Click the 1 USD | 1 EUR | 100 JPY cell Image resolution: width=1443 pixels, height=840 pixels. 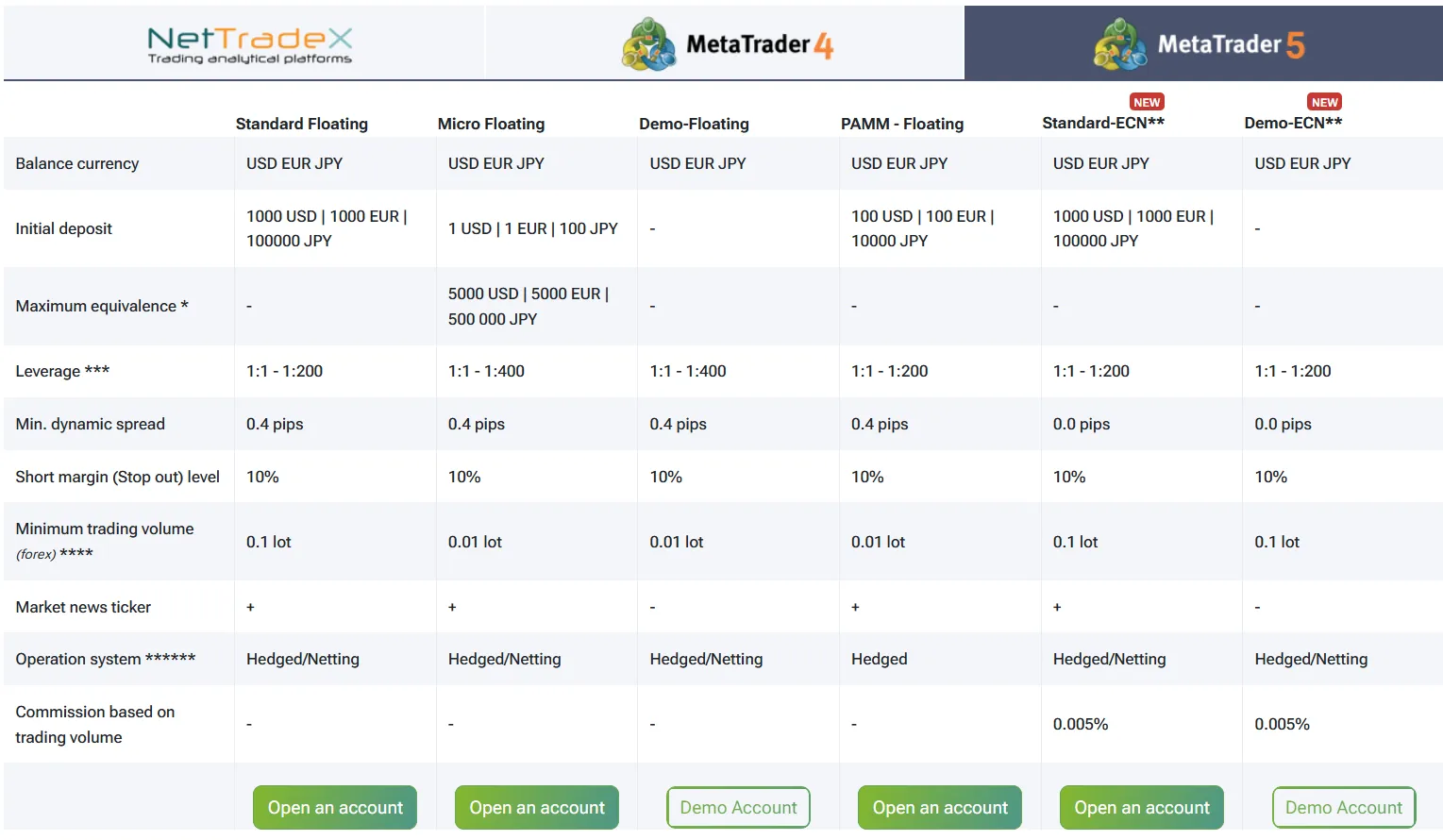(x=533, y=228)
